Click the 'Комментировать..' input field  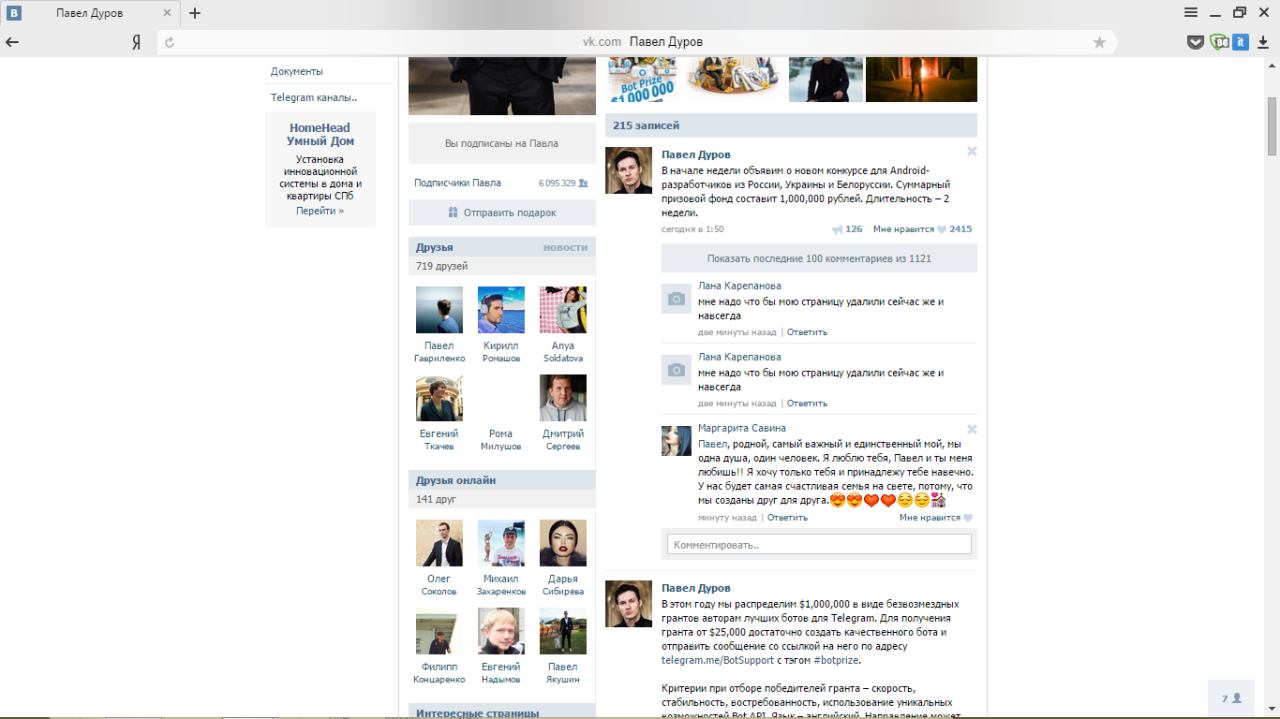819,544
